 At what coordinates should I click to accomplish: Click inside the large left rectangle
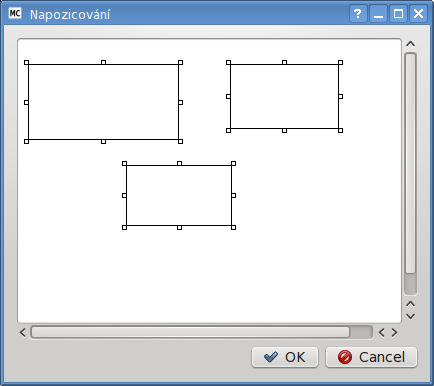(104, 102)
